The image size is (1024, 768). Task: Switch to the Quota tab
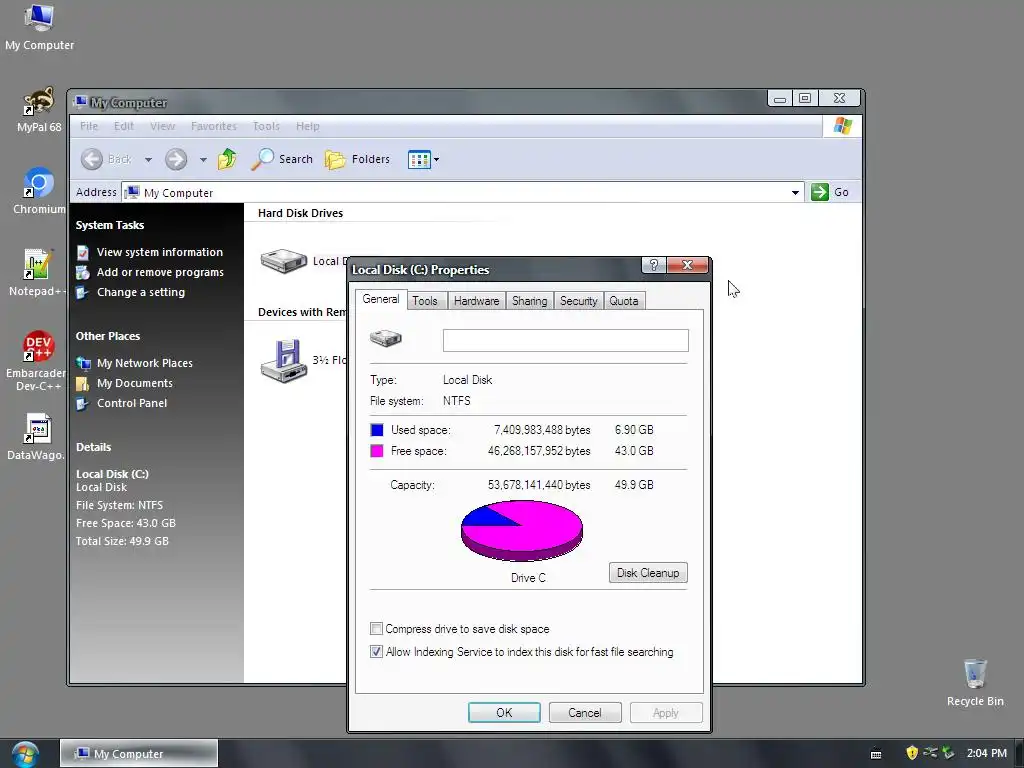click(624, 301)
